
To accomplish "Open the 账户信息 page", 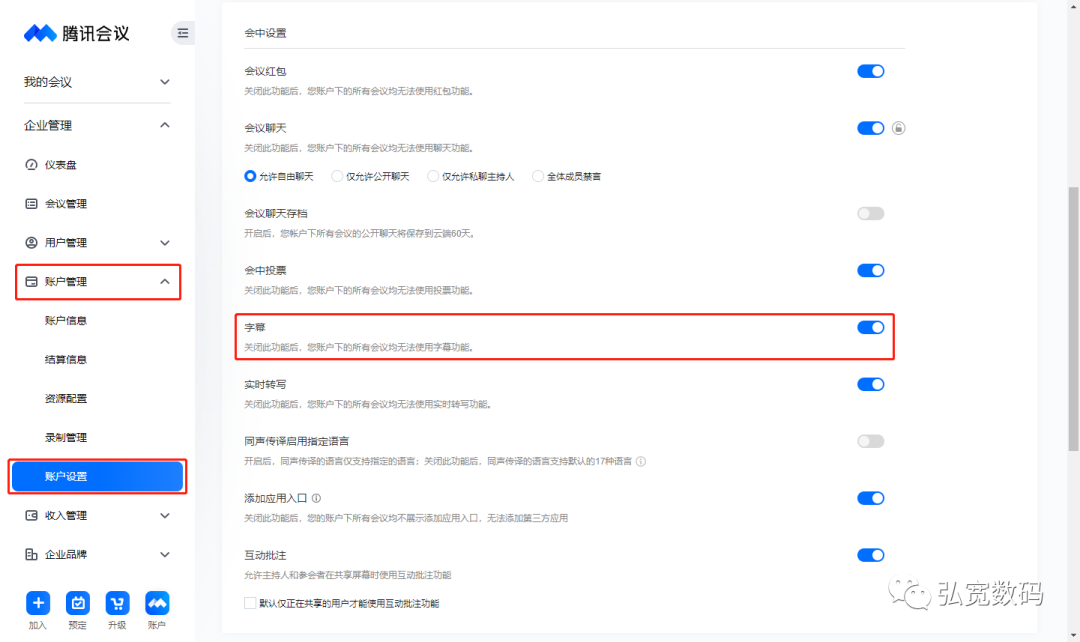I will pyautogui.click(x=66, y=321).
